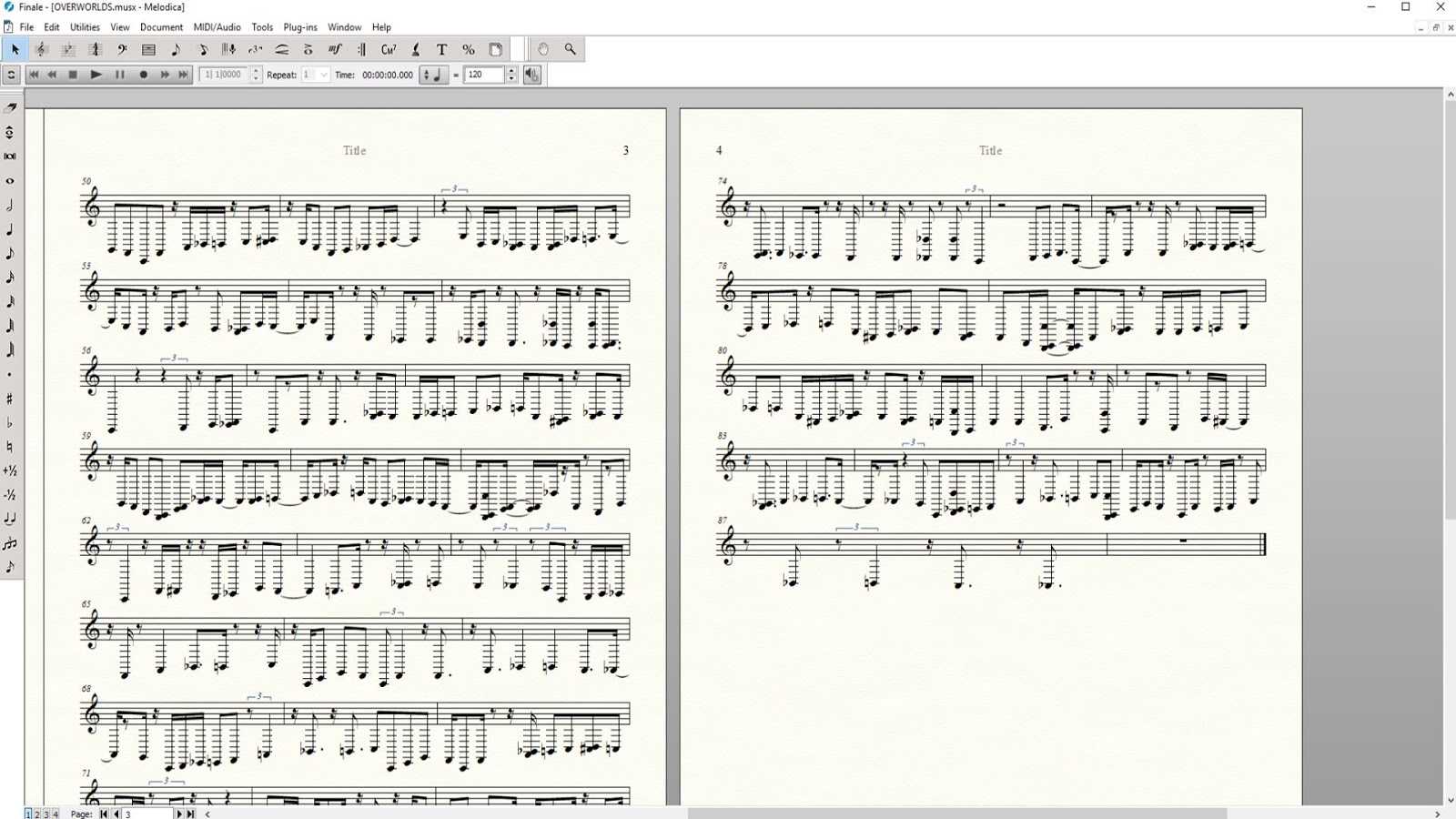Click the horizontal scrollbar thumb
1456x819 pixels.
956,814
